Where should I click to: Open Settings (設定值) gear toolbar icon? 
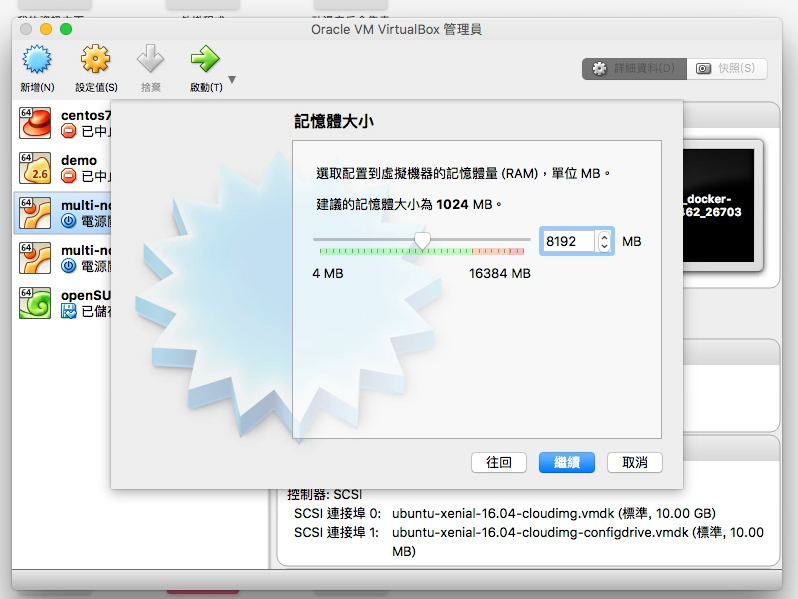click(95, 60)
